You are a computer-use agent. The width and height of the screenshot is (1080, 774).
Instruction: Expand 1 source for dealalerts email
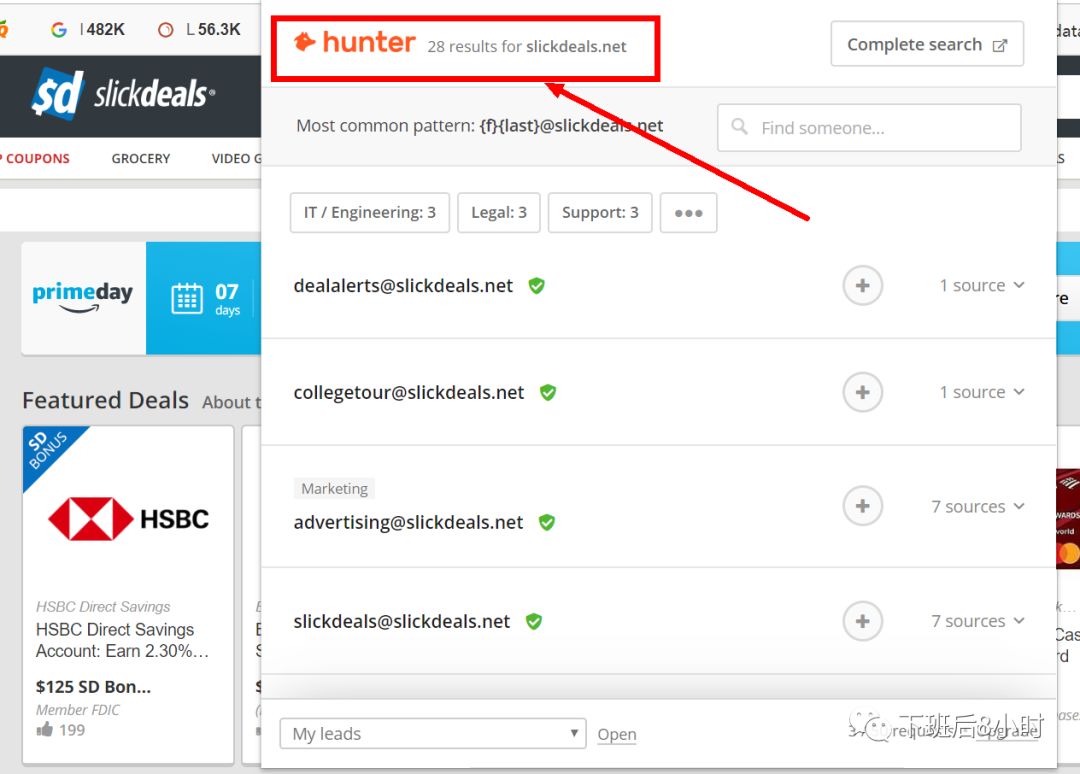click(x=982, y=285)
